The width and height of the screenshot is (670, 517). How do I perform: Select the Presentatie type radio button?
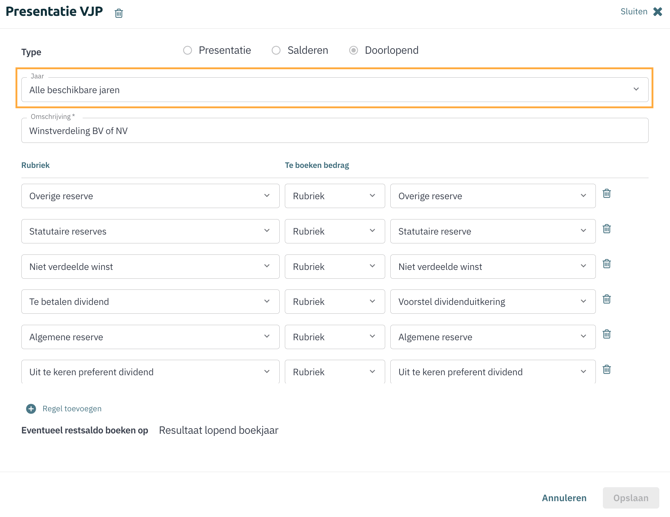188,50
